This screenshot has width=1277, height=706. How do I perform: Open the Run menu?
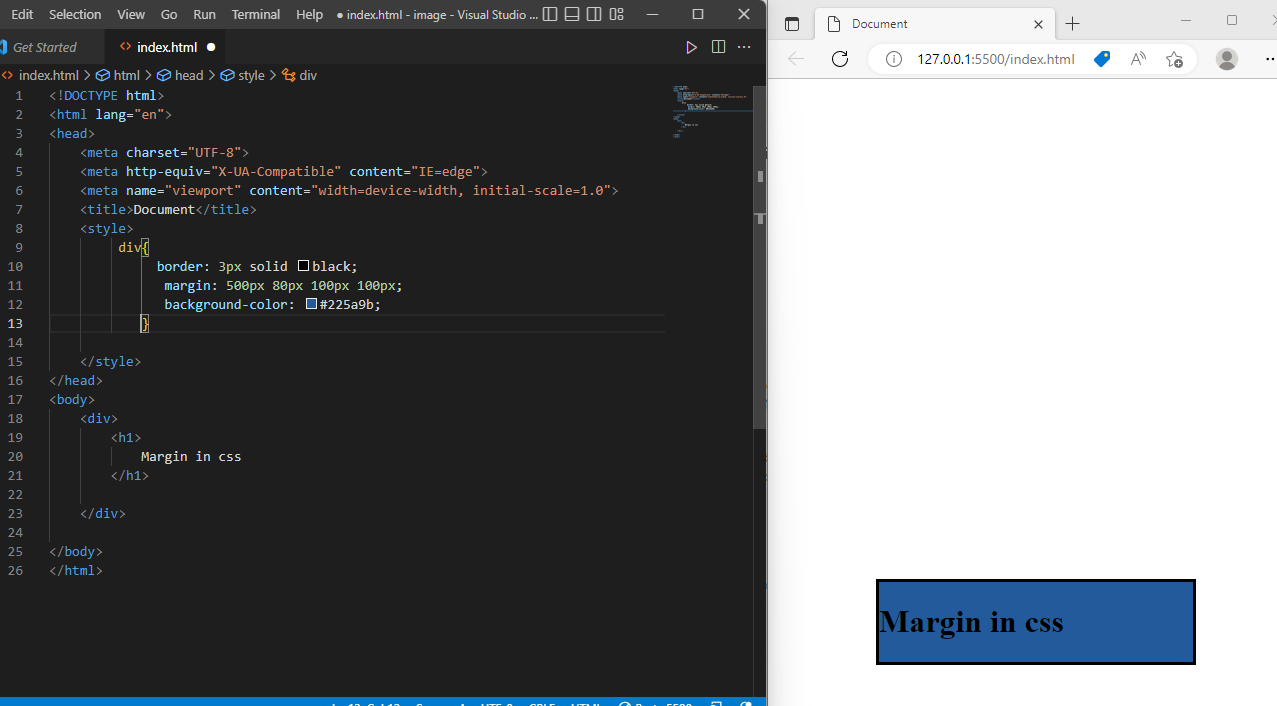204,14
